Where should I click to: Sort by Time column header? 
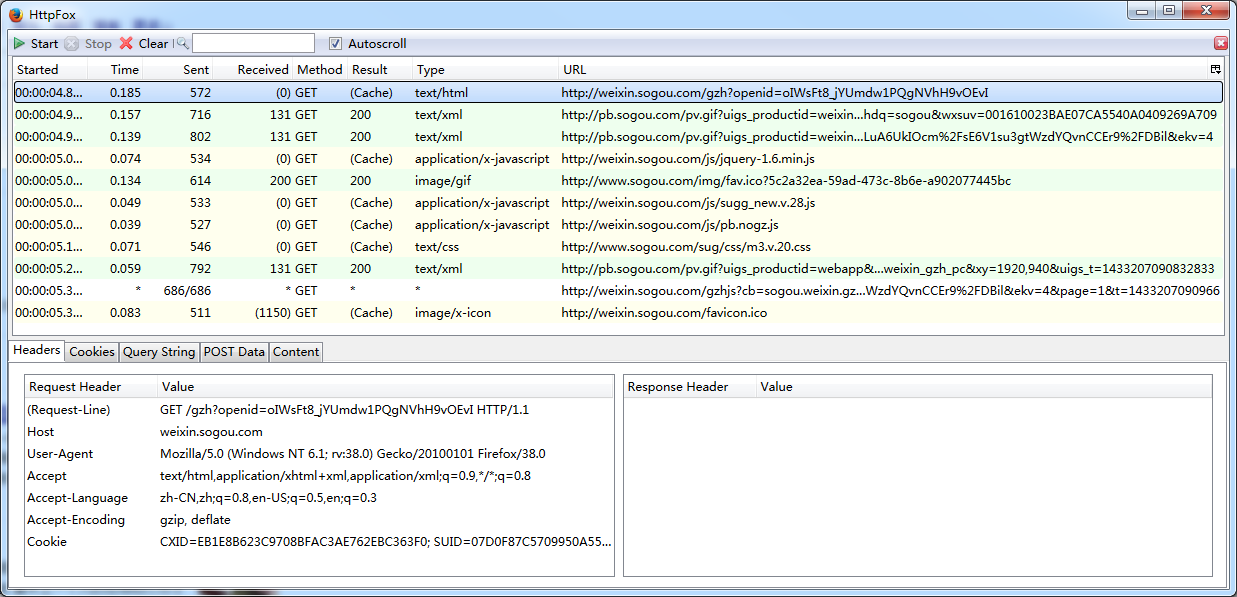pyautogui.click(x=115, y=70)
